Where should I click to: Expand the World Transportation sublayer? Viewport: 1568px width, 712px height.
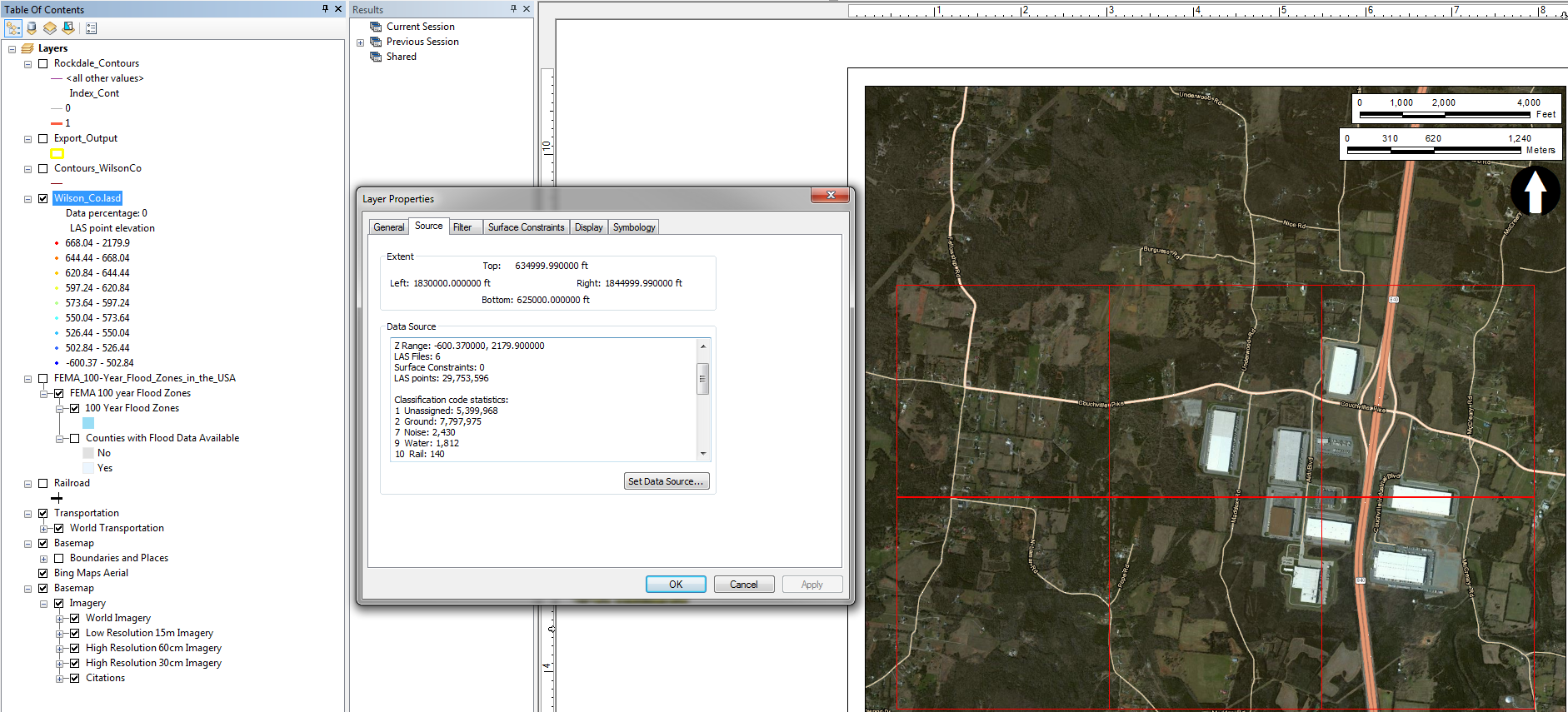point(43,529)
